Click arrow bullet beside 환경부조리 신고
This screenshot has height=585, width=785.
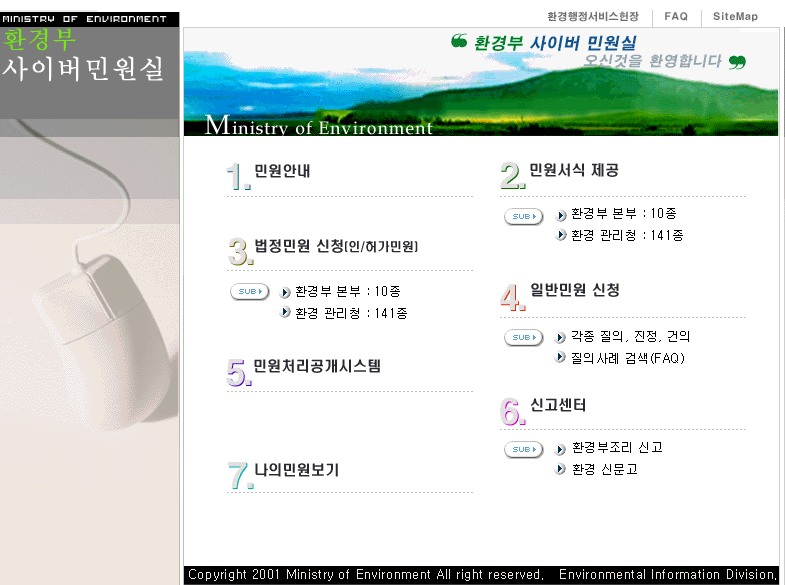561,449
